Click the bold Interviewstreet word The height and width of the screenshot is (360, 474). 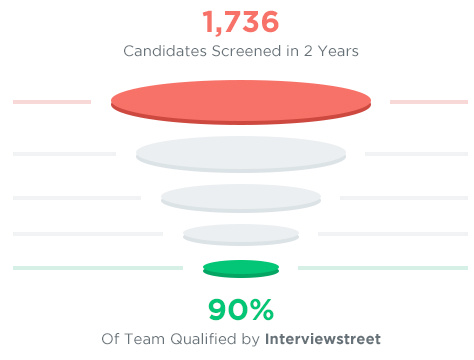(323, 339)
